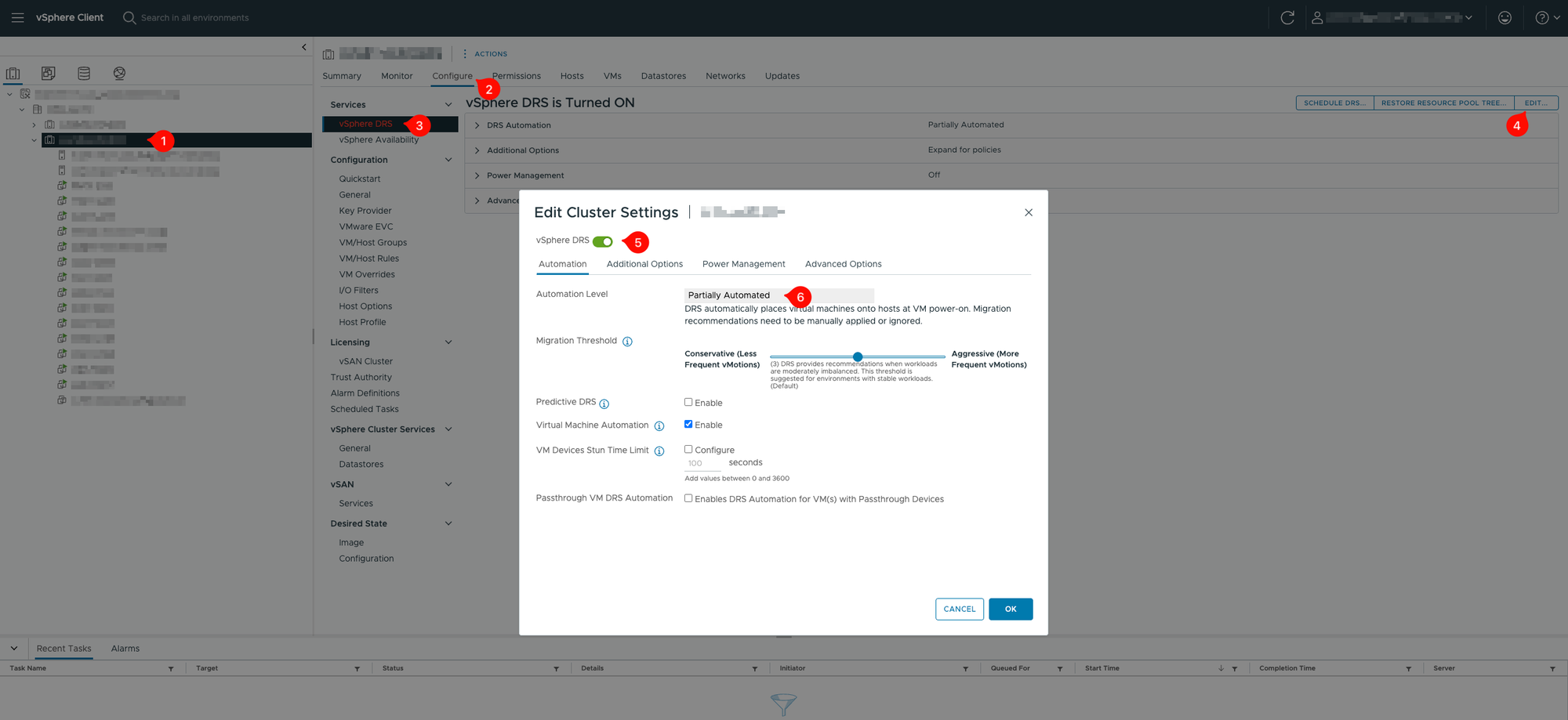Enable the Predictive DRS checkbox

point(688,402)
